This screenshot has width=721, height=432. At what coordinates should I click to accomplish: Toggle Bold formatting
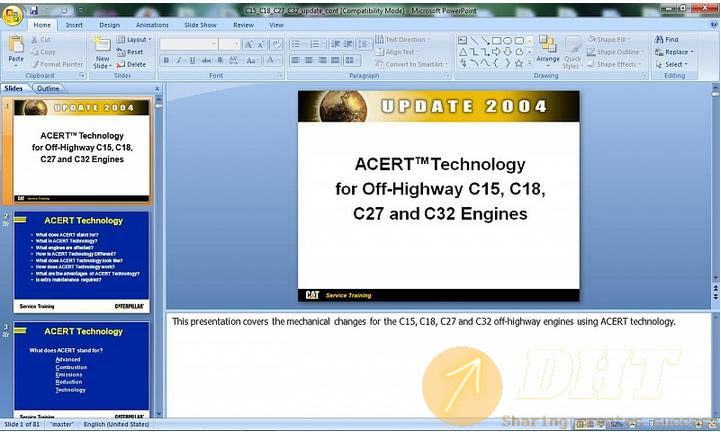(x=166, y=60)
